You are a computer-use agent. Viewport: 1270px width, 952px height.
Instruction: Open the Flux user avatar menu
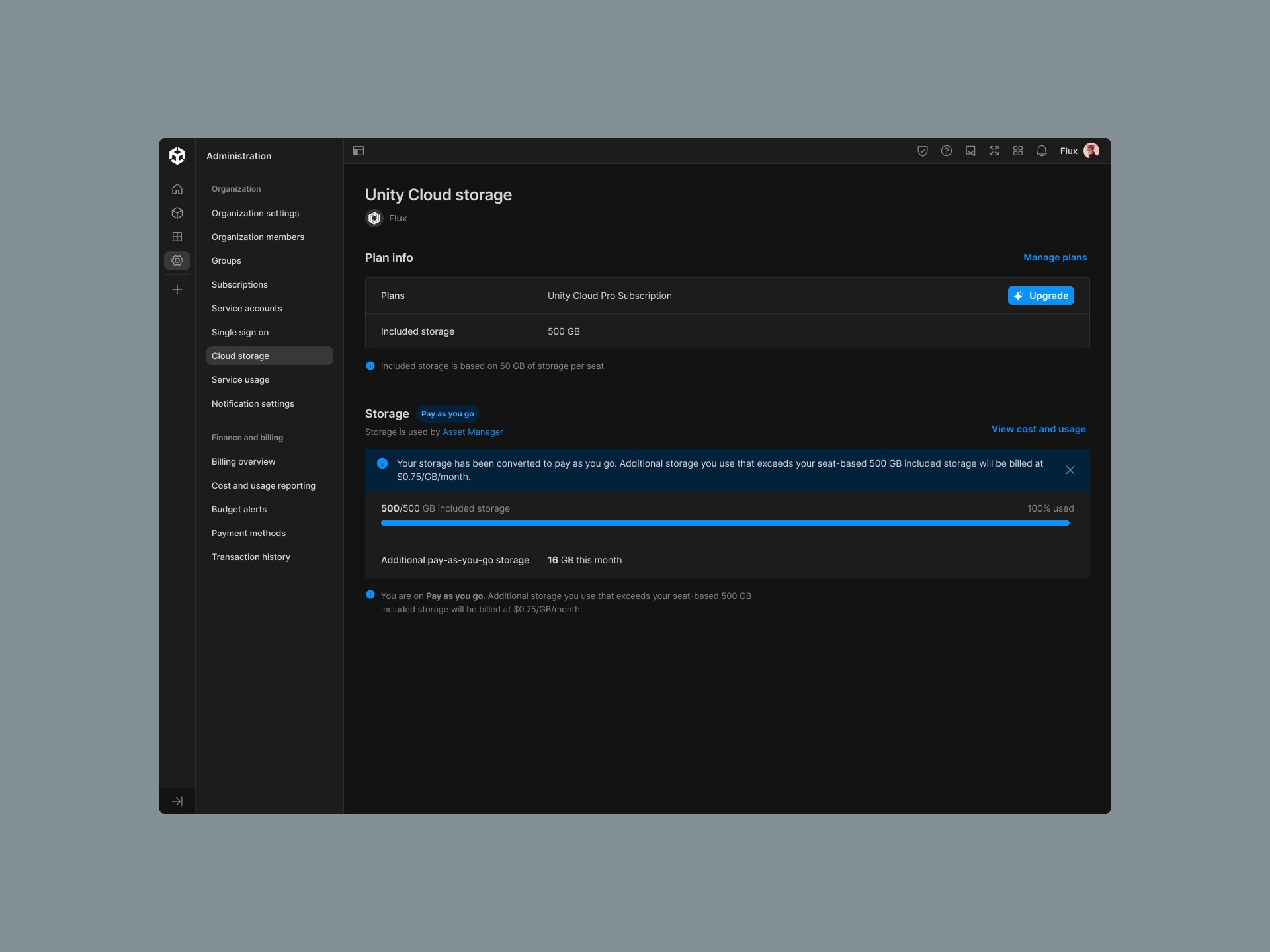pos(1091,151)
